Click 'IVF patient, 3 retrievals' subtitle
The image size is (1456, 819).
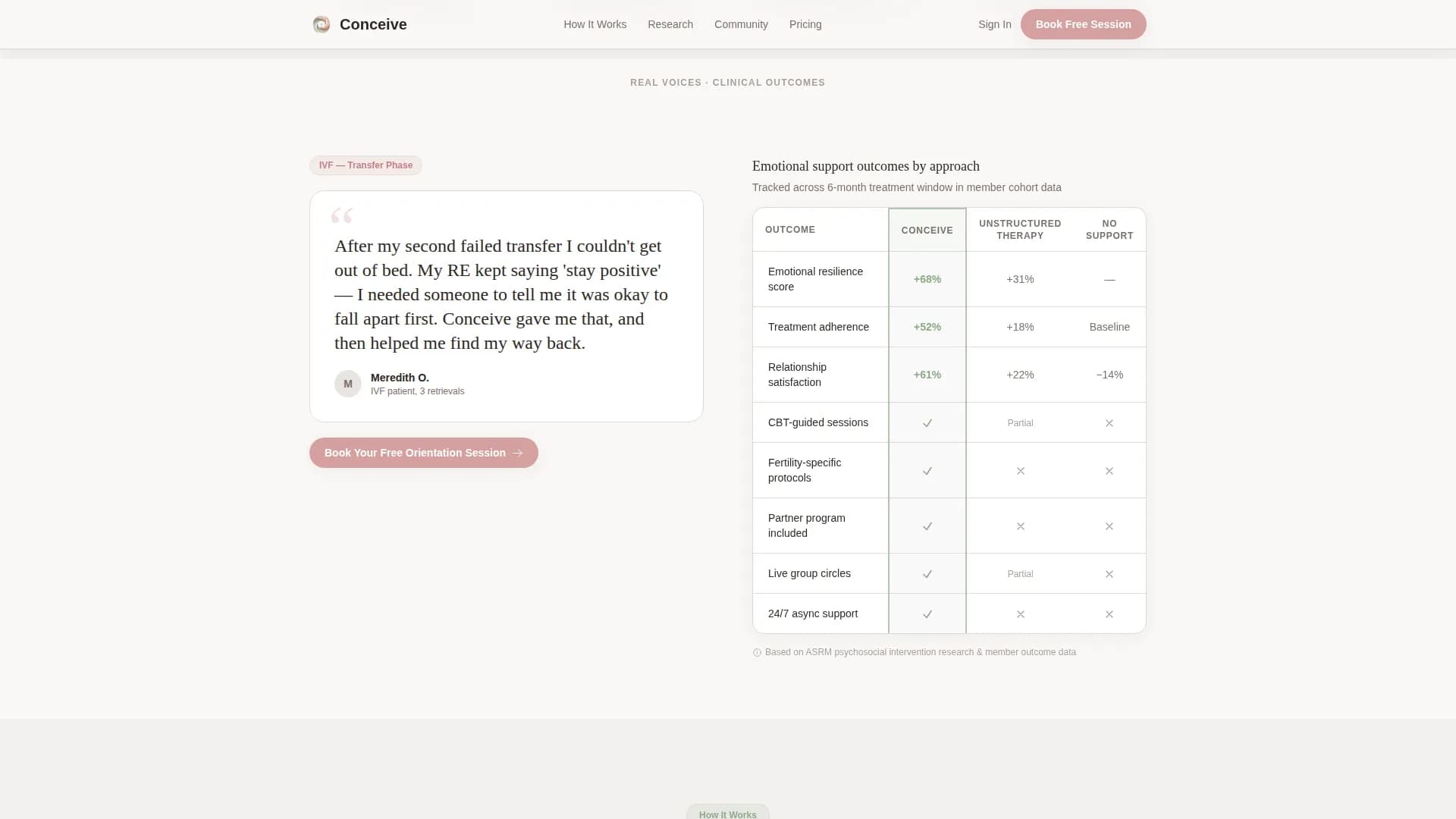[x=417, y=391]
